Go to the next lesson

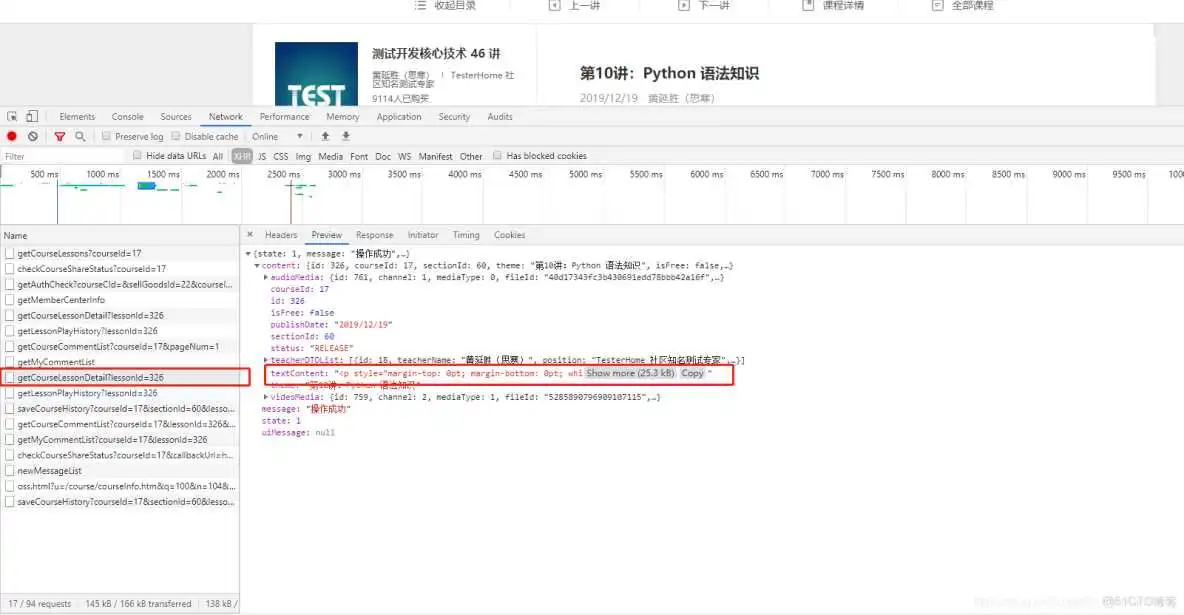click(x=705, y=5)
